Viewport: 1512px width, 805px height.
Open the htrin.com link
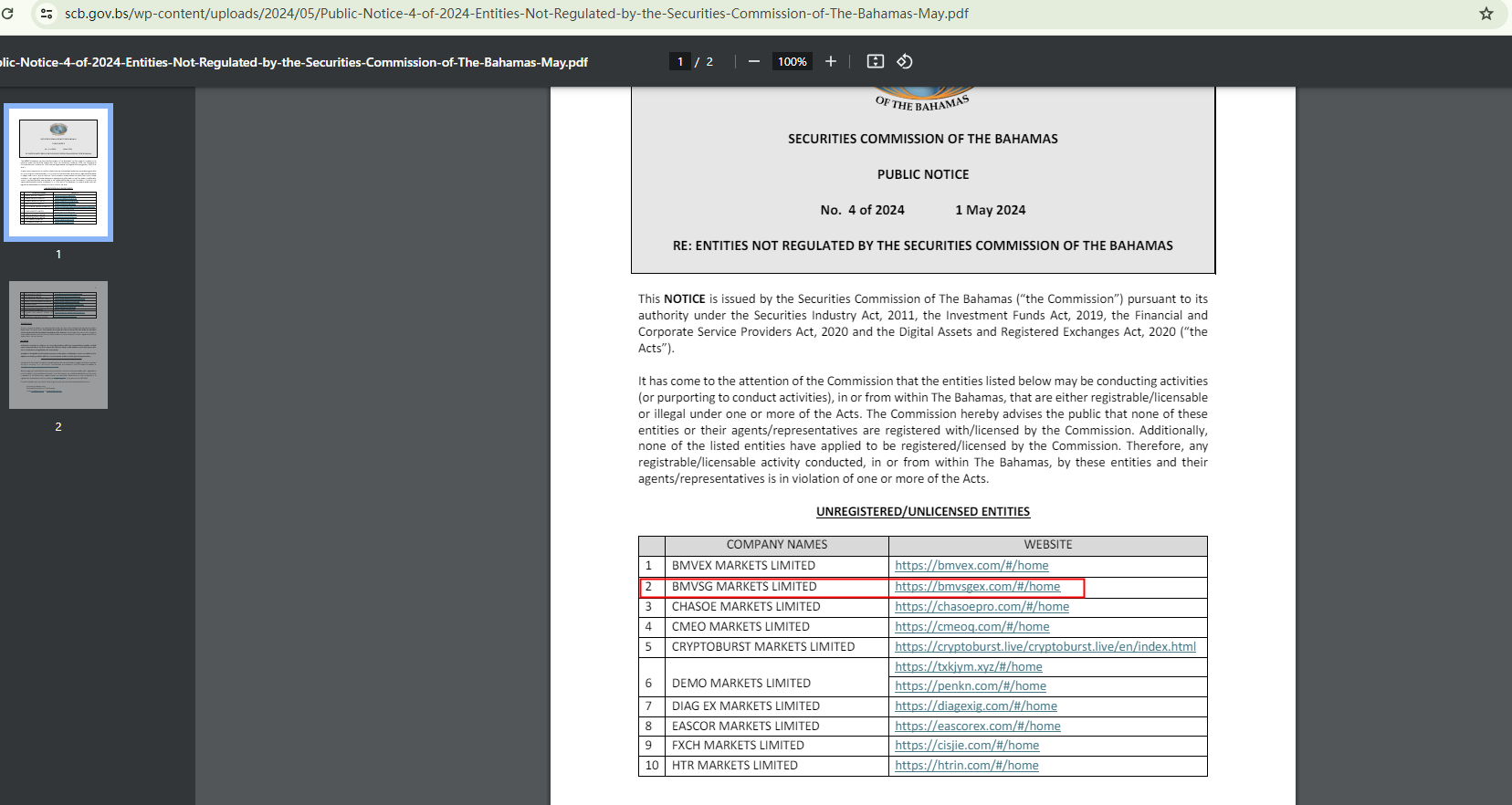(x=966, y=766)
